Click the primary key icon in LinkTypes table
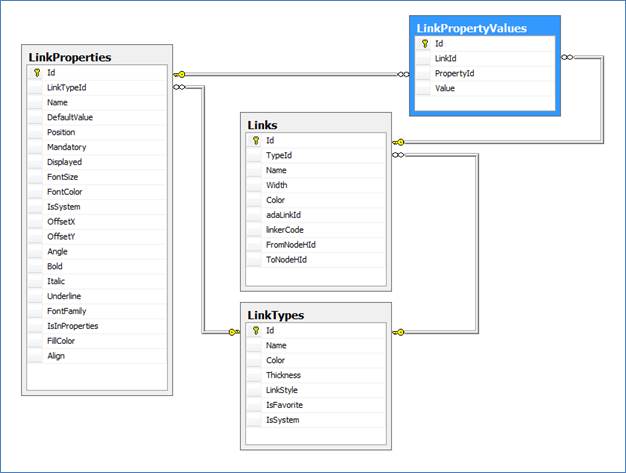Image resolution: width=626 pixels, height=473 pixels. tap(255, 331)
